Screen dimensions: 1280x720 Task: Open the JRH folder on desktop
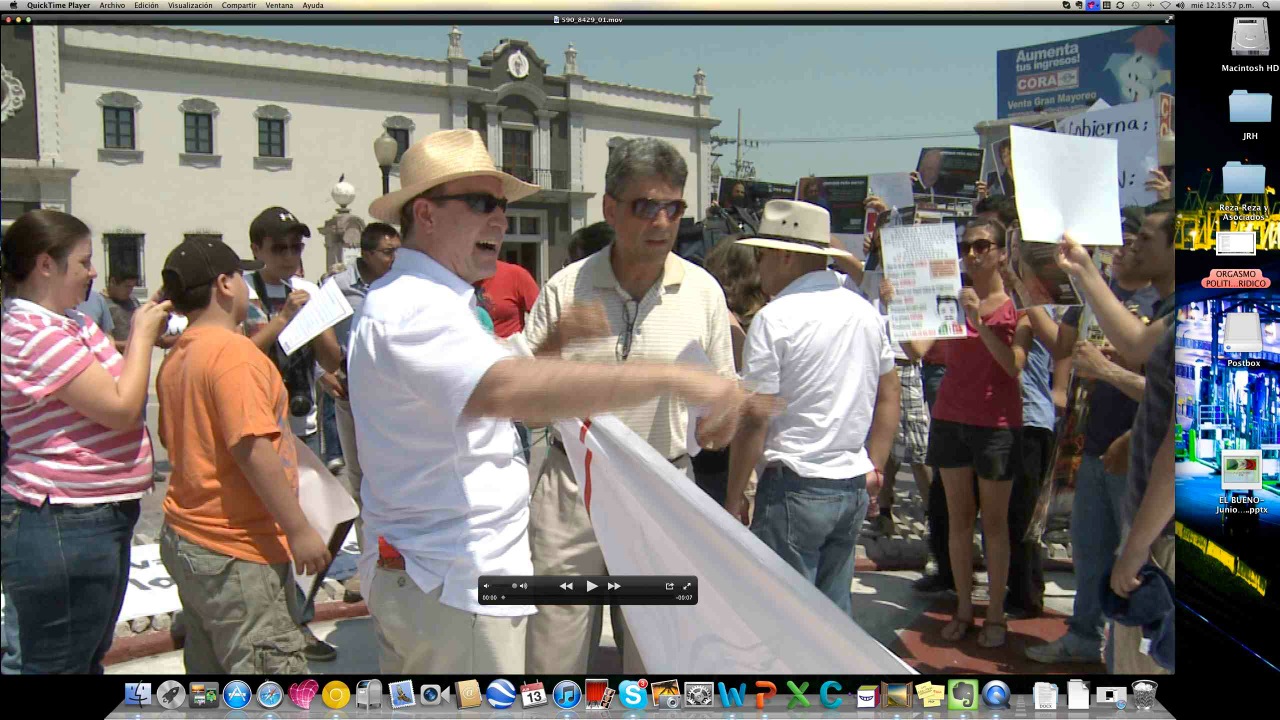coord(1249,108)
